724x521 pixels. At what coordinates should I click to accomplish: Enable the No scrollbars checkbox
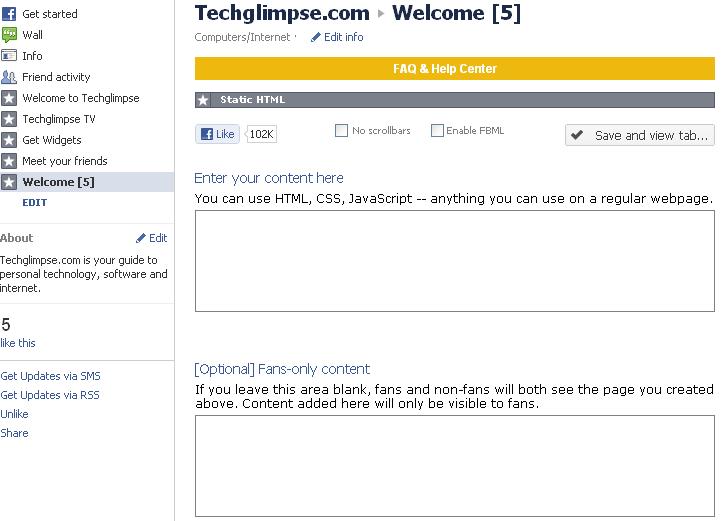341,131
